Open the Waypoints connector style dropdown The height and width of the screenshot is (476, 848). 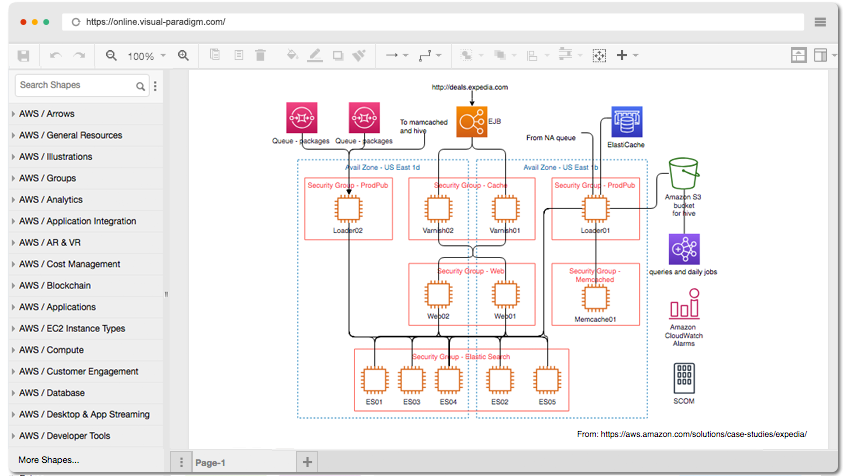[430, 55]
